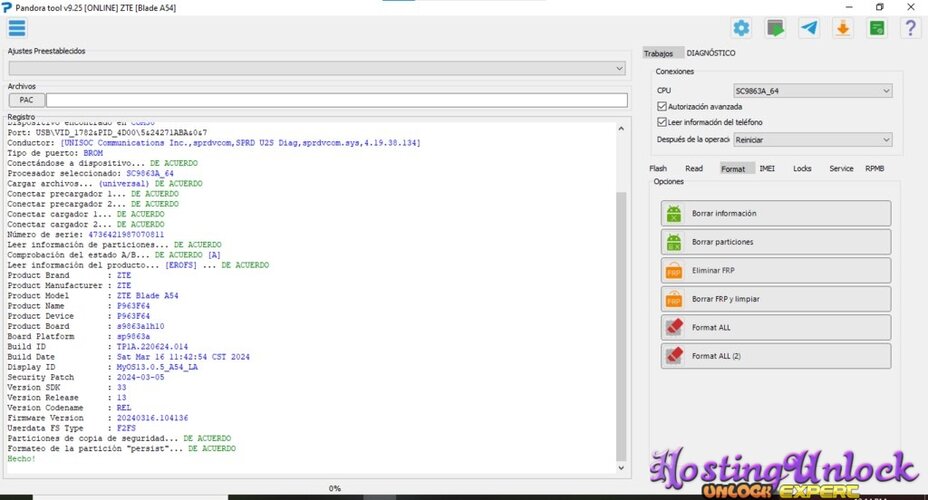Screen dimensions: 928x500
Task: Click the log vertical scrollbar thumb
Action: click(621, 326)
